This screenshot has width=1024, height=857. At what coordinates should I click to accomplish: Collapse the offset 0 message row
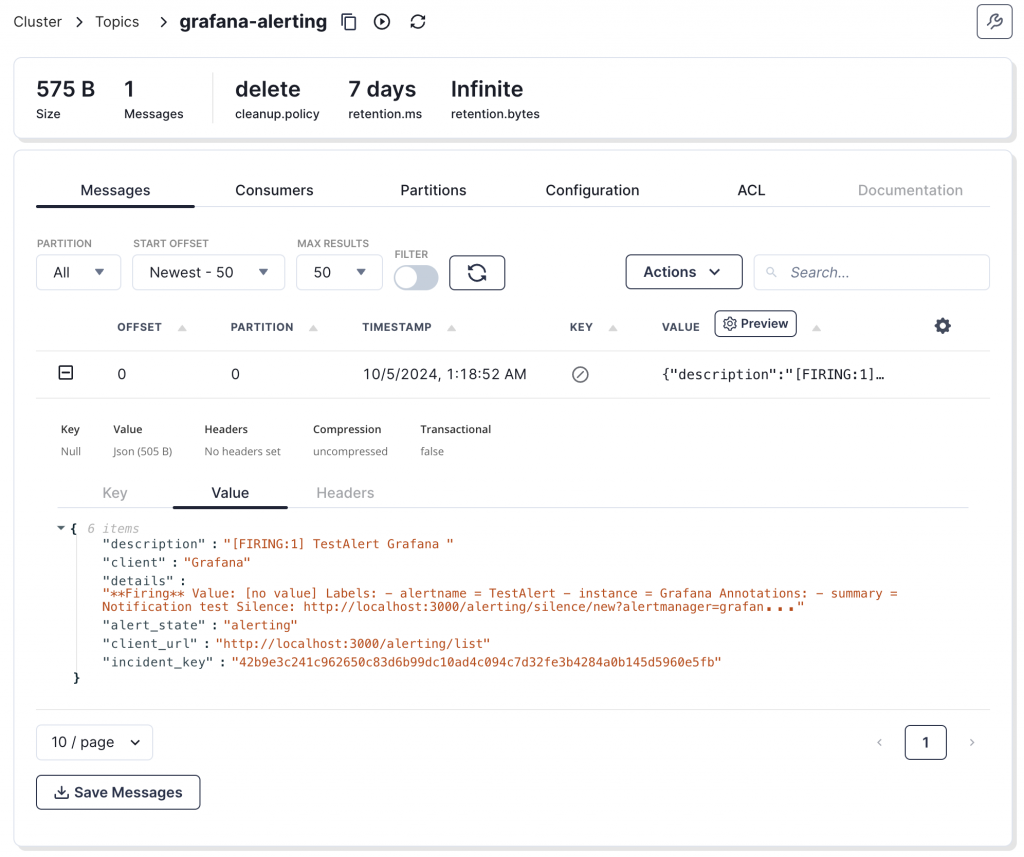click(66, 373)
